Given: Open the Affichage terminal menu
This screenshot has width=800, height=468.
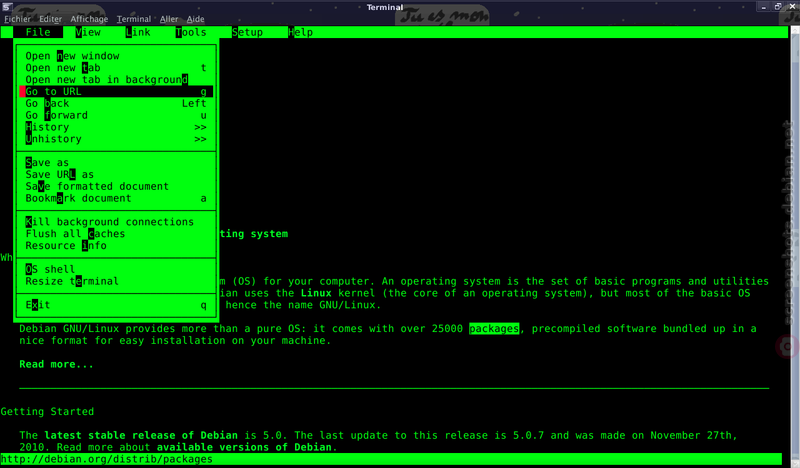Looking at the screenshot, I should pos(89,19).
